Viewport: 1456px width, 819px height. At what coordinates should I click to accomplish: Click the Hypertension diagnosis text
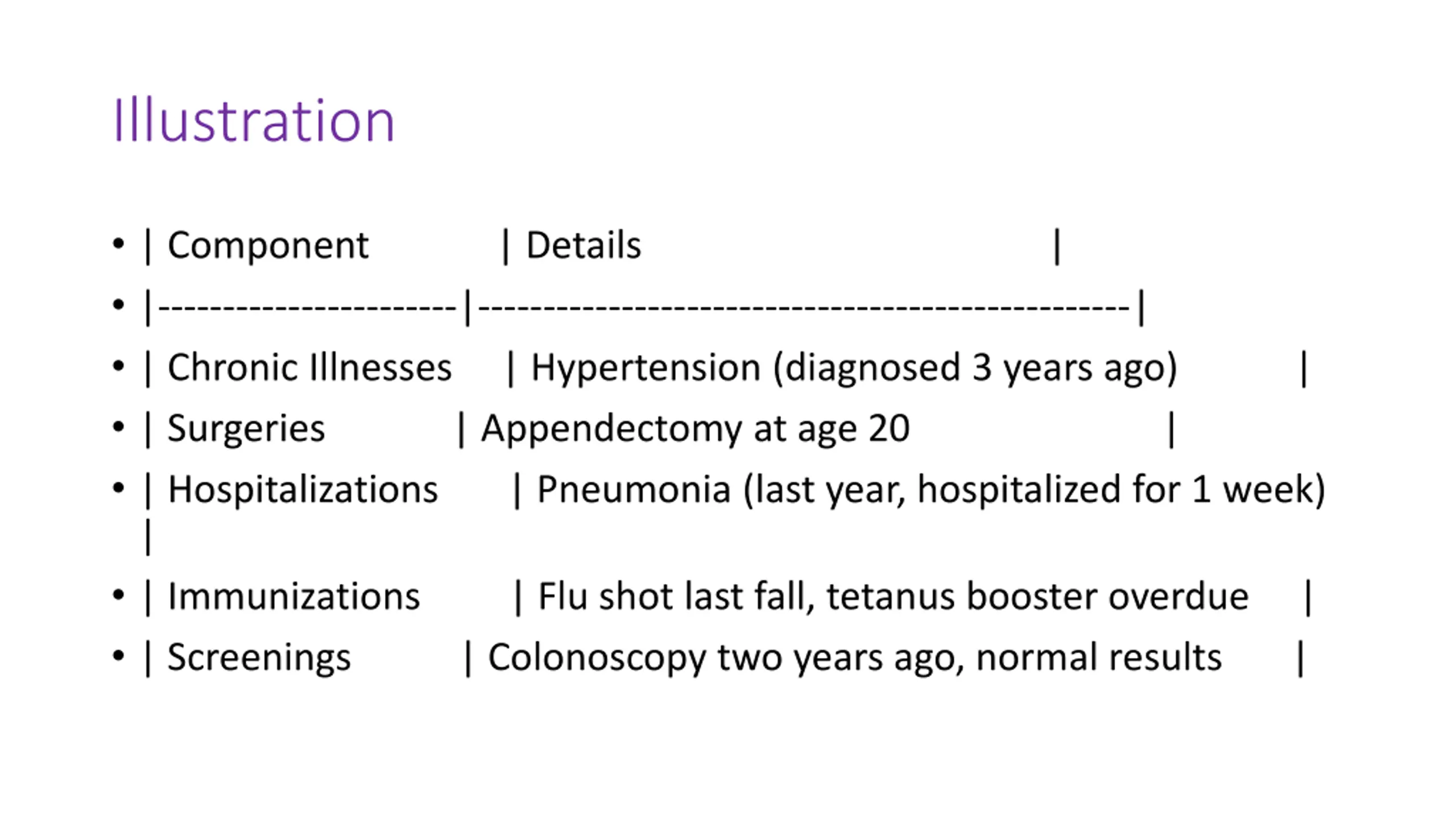point(854,369)
